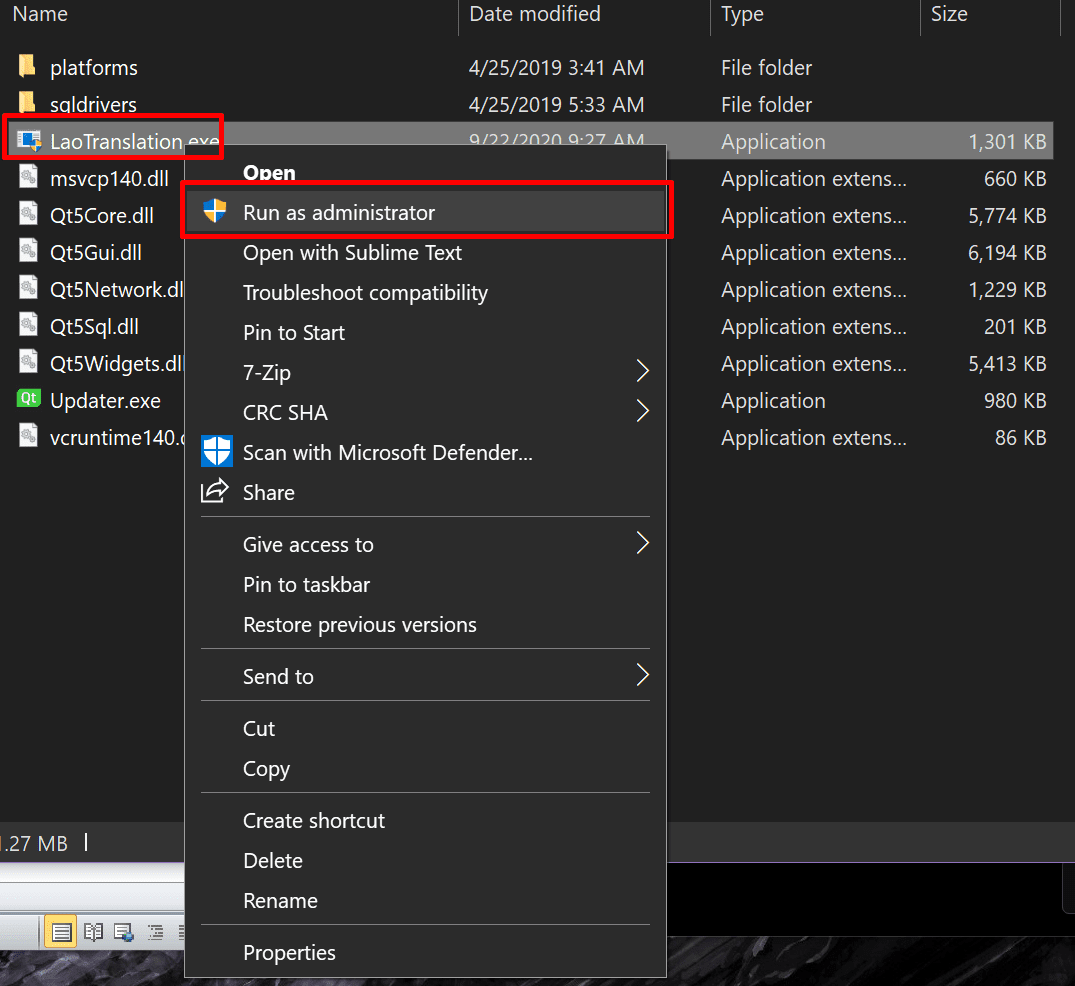Click the Run as administrator shield icon
Screen dimensions: 1075x986
pos(215,212)
